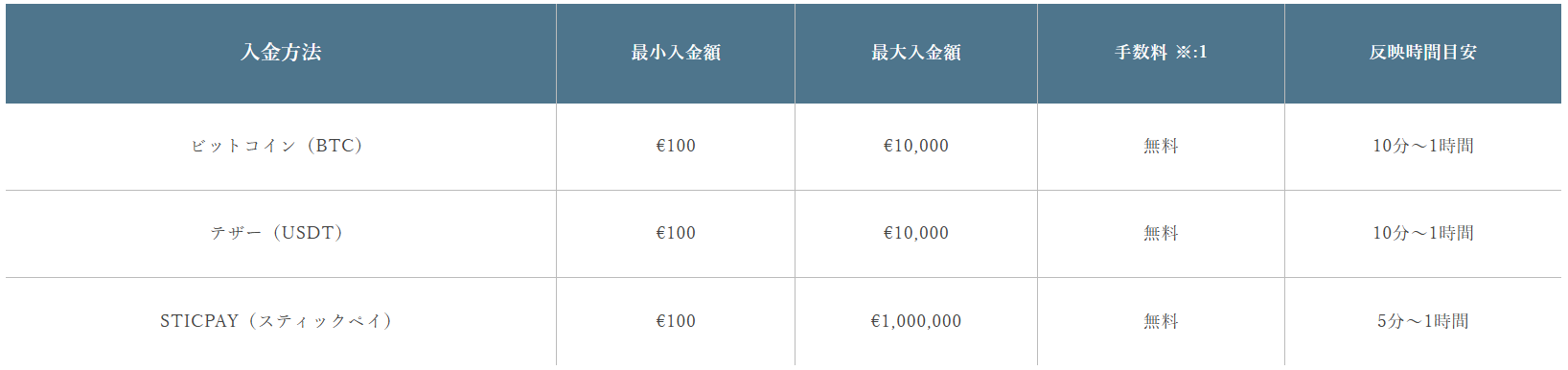Select Tether's €10,000 maximum deposit cell
This screenshot has height=370, width=1568.
[916, 233]
